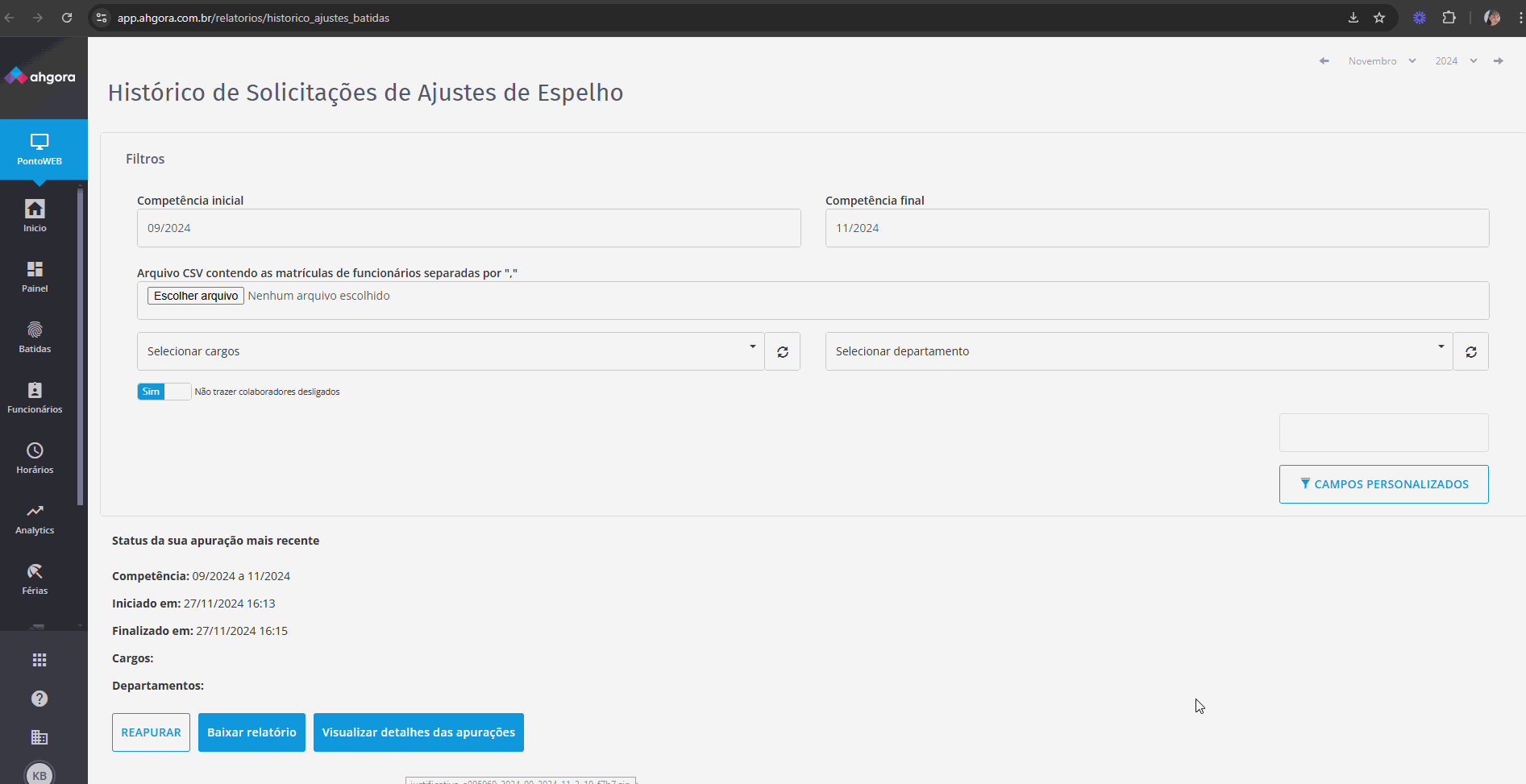Refresh the cargos list
Screen dimensions: 1526x784
(781, 351)
